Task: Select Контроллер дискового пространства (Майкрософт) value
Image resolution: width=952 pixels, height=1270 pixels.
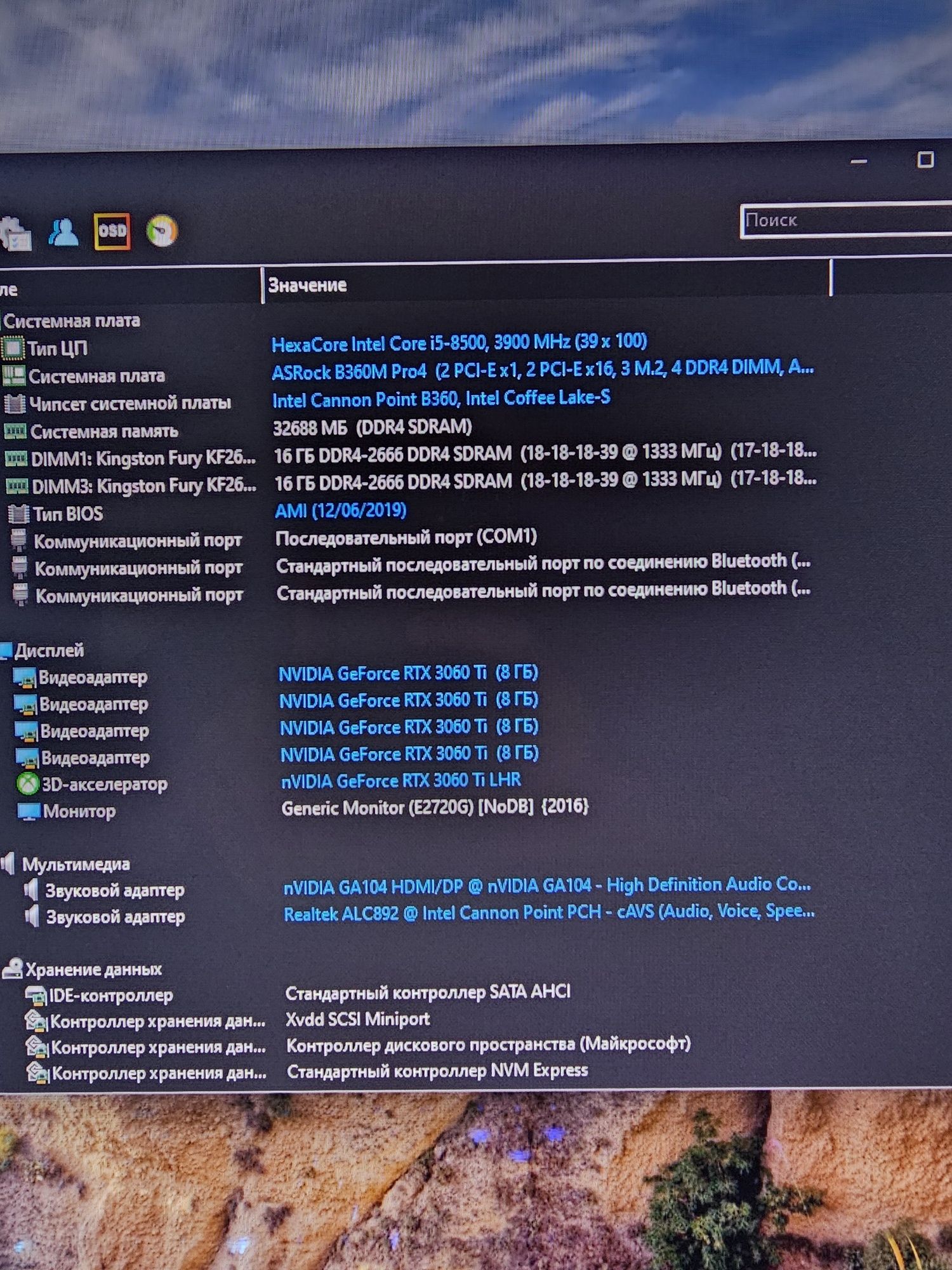Action: tap(488, 1045)
